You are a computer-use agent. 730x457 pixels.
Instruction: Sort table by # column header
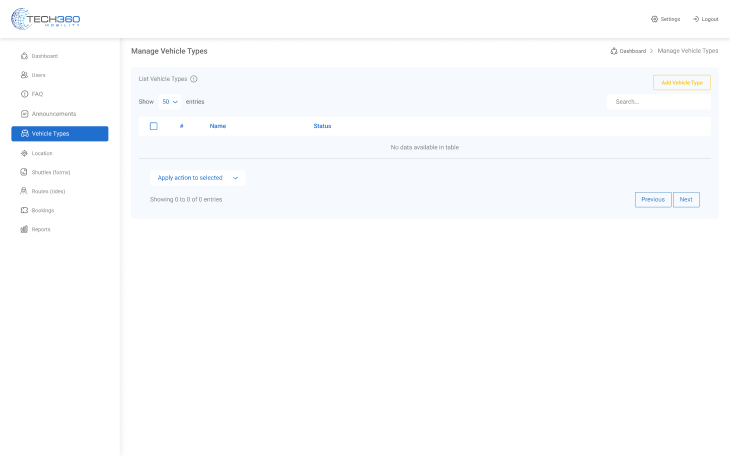182,126
